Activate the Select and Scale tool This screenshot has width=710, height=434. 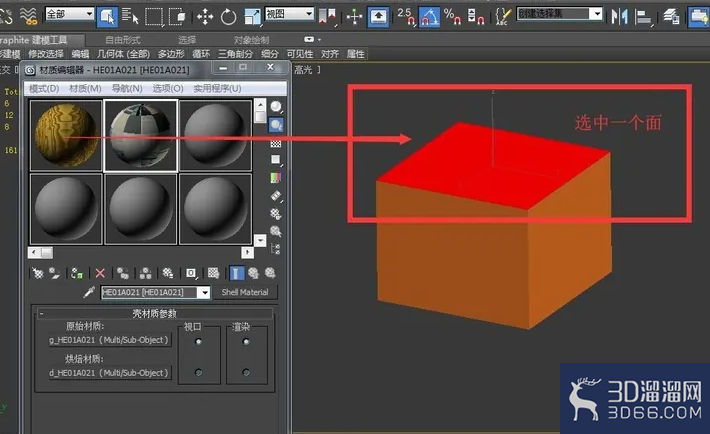click(x=252, y=17)
